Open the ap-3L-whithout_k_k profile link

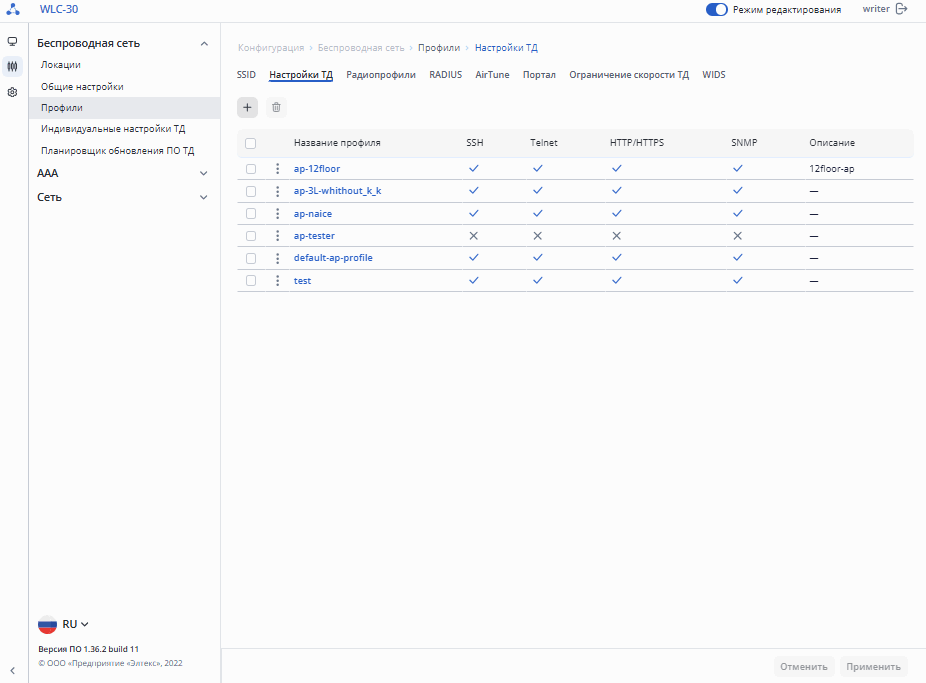(x=337, y=191)
